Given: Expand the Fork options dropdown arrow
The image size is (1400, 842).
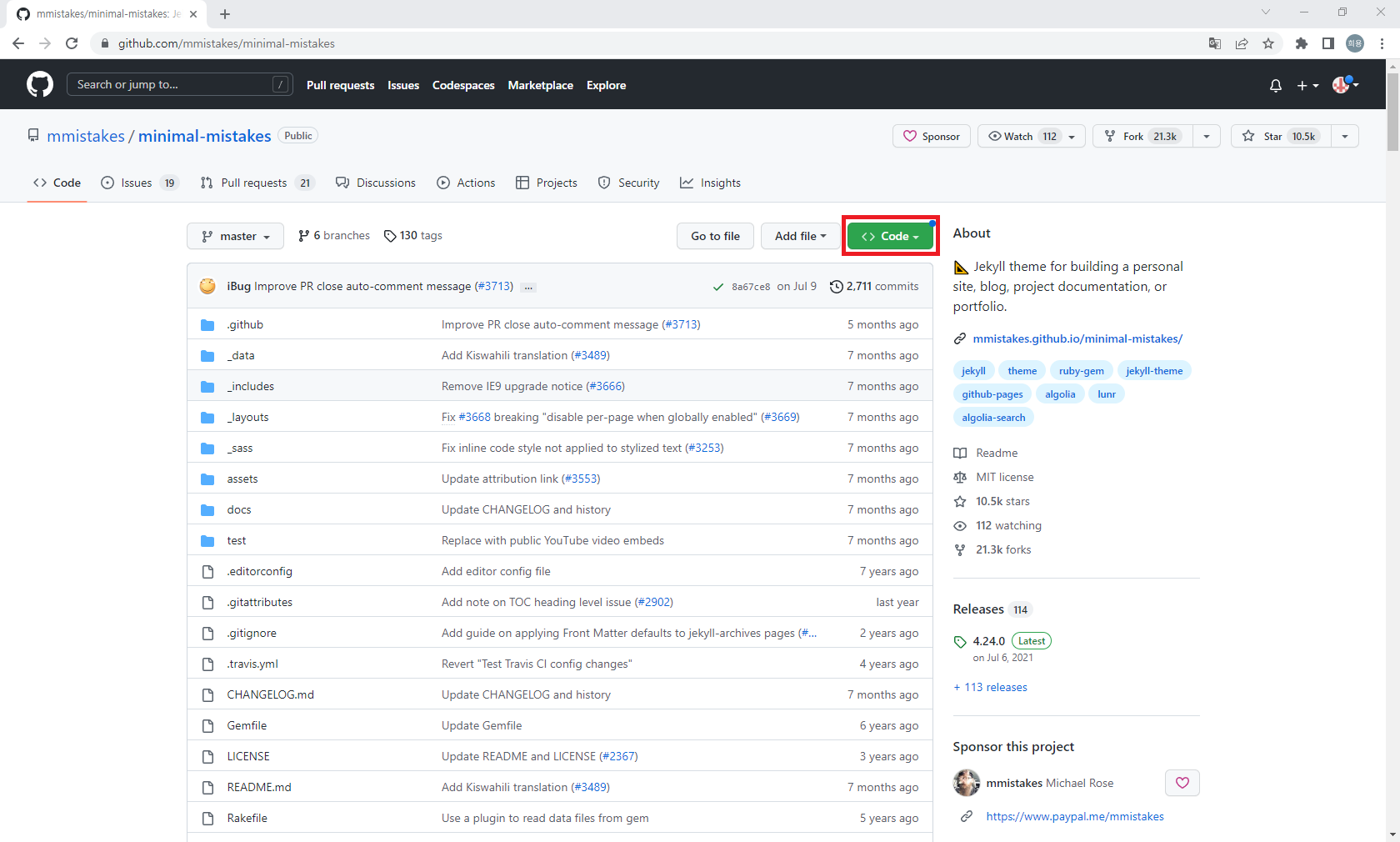Looking at the screenshot, I should (x=1207, y=136).
